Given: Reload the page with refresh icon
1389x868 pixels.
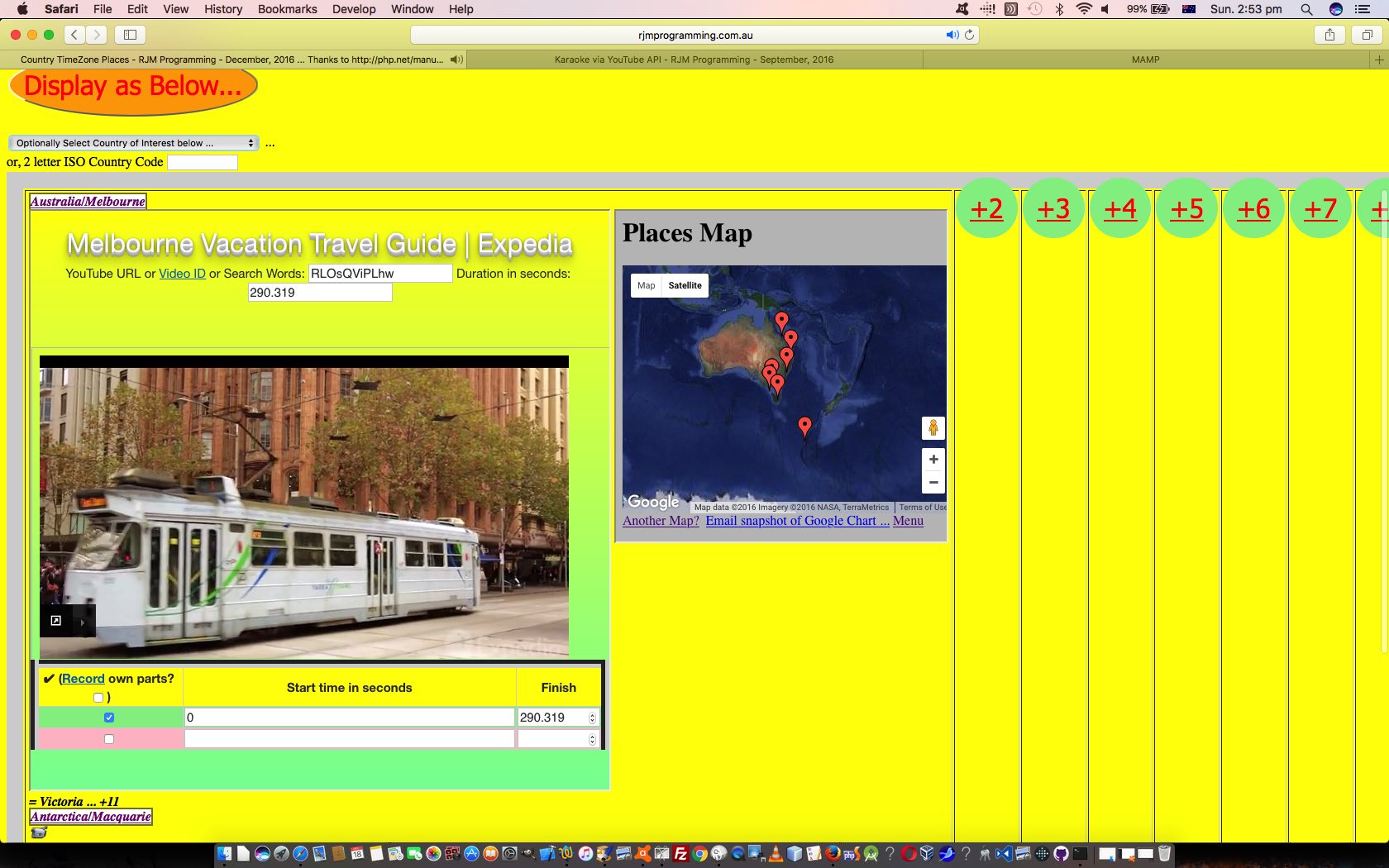Looking at the screenshot, I should (x=969, y=35).
